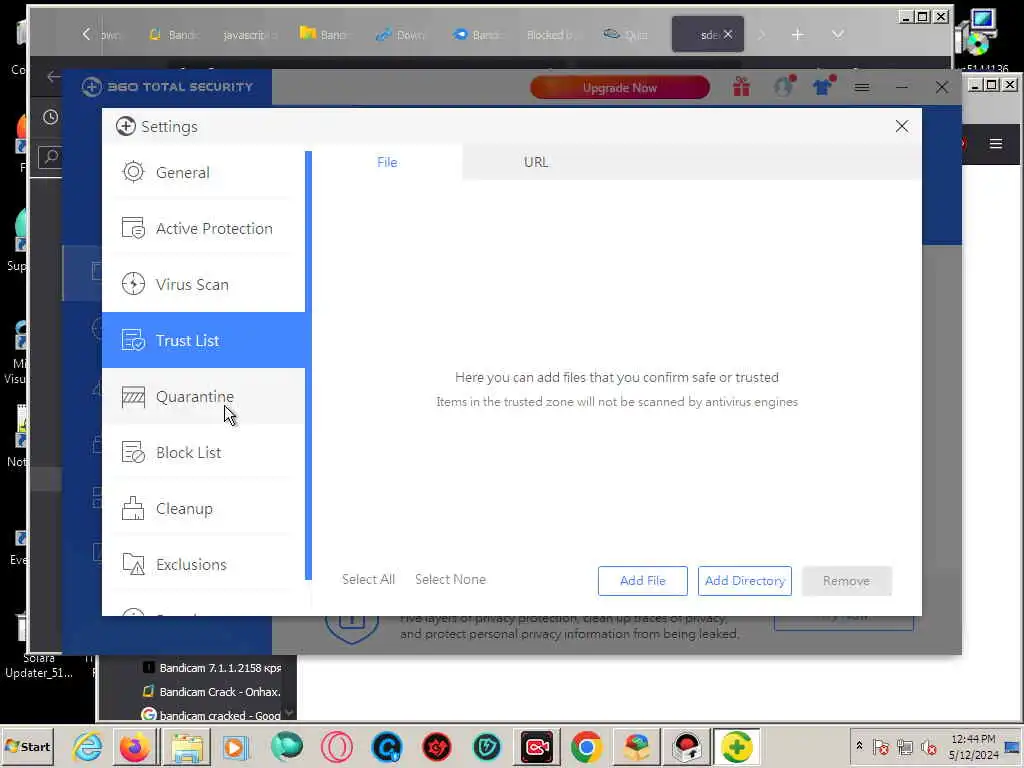
Task: Click 360 Total Security logo
Action: [168, 87]
